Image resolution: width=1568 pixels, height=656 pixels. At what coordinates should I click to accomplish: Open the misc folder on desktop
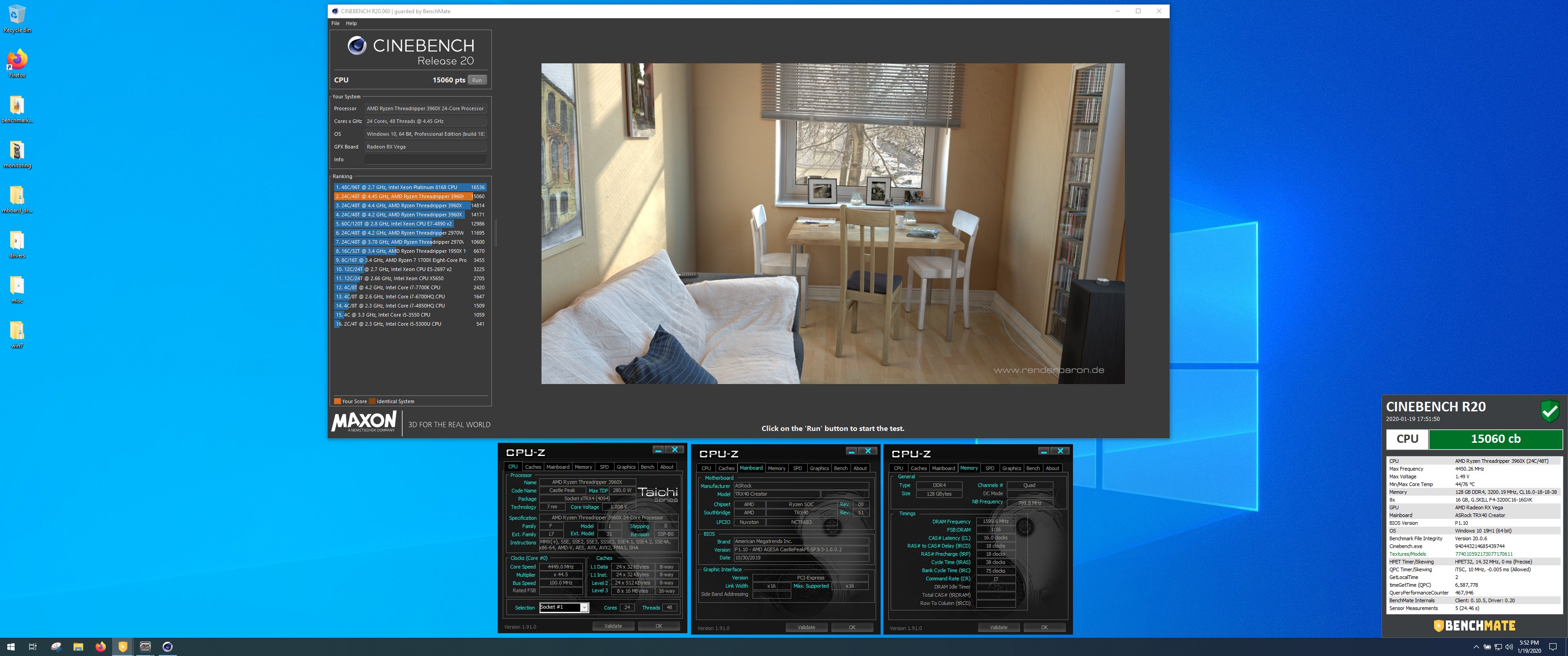[17, 289]
